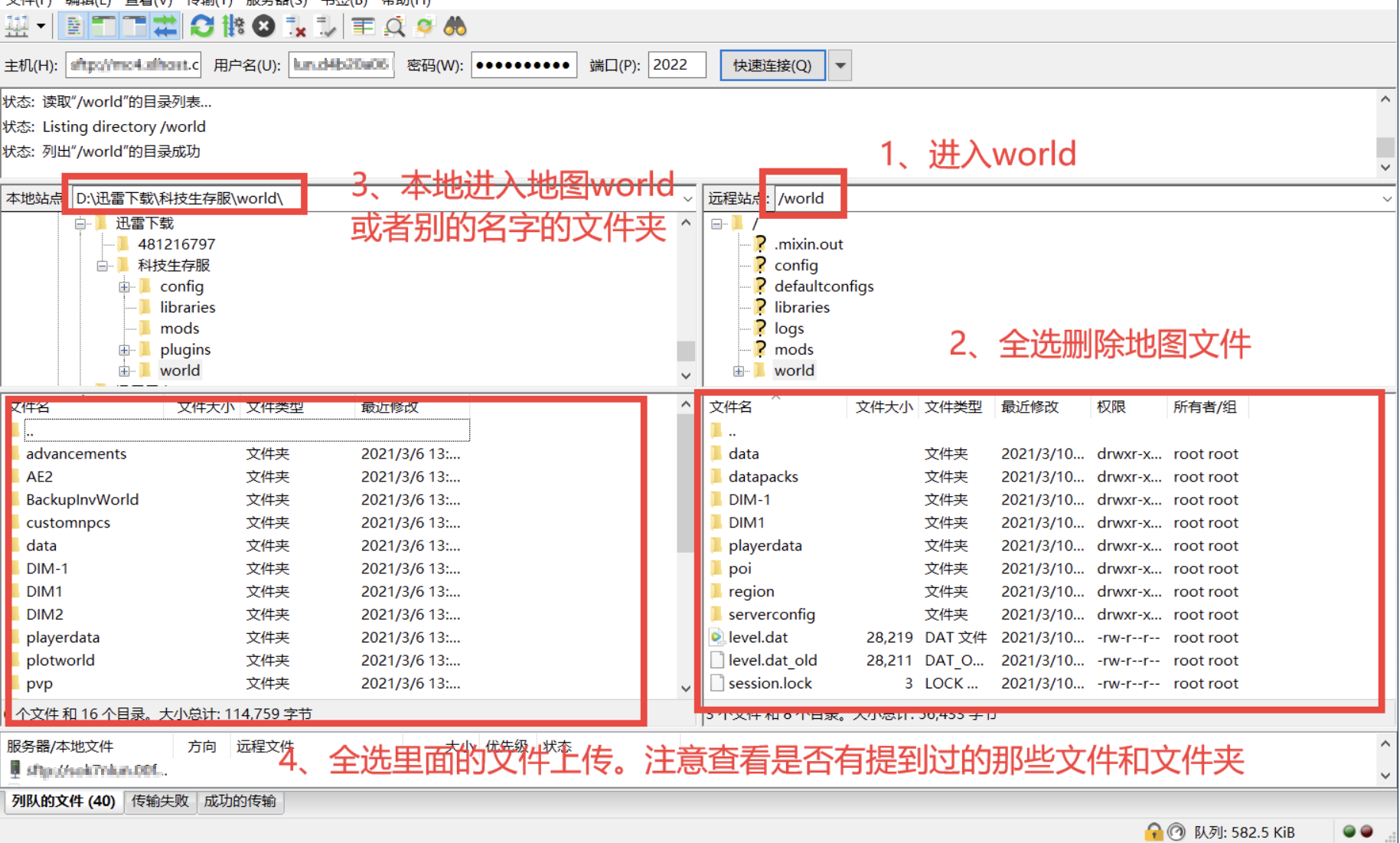Cancel the current operation icon
Screen dimensions: 1400x843
point(264,27)
